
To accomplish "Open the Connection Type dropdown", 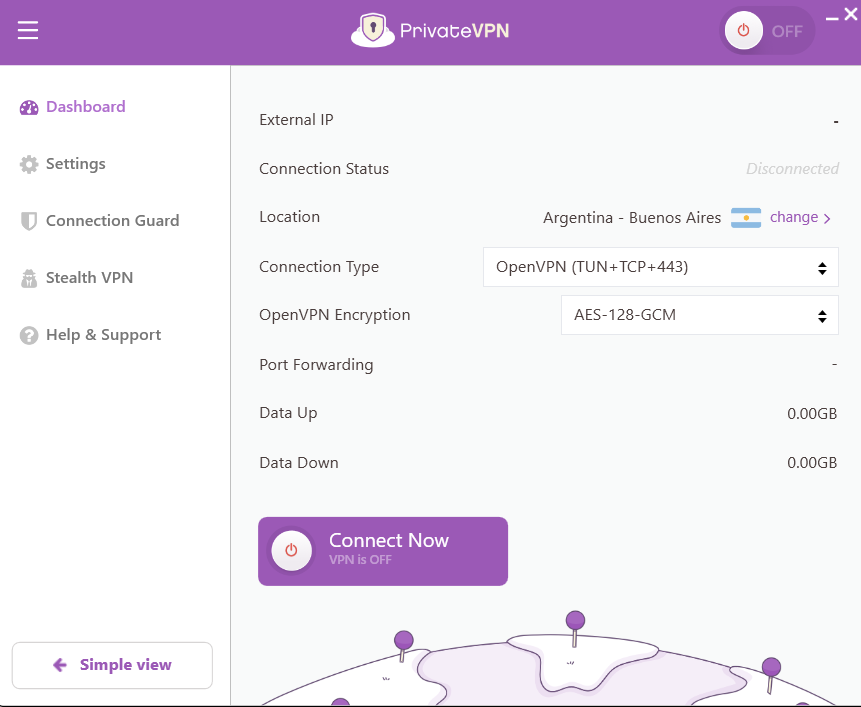I will (x=661, y=267).
